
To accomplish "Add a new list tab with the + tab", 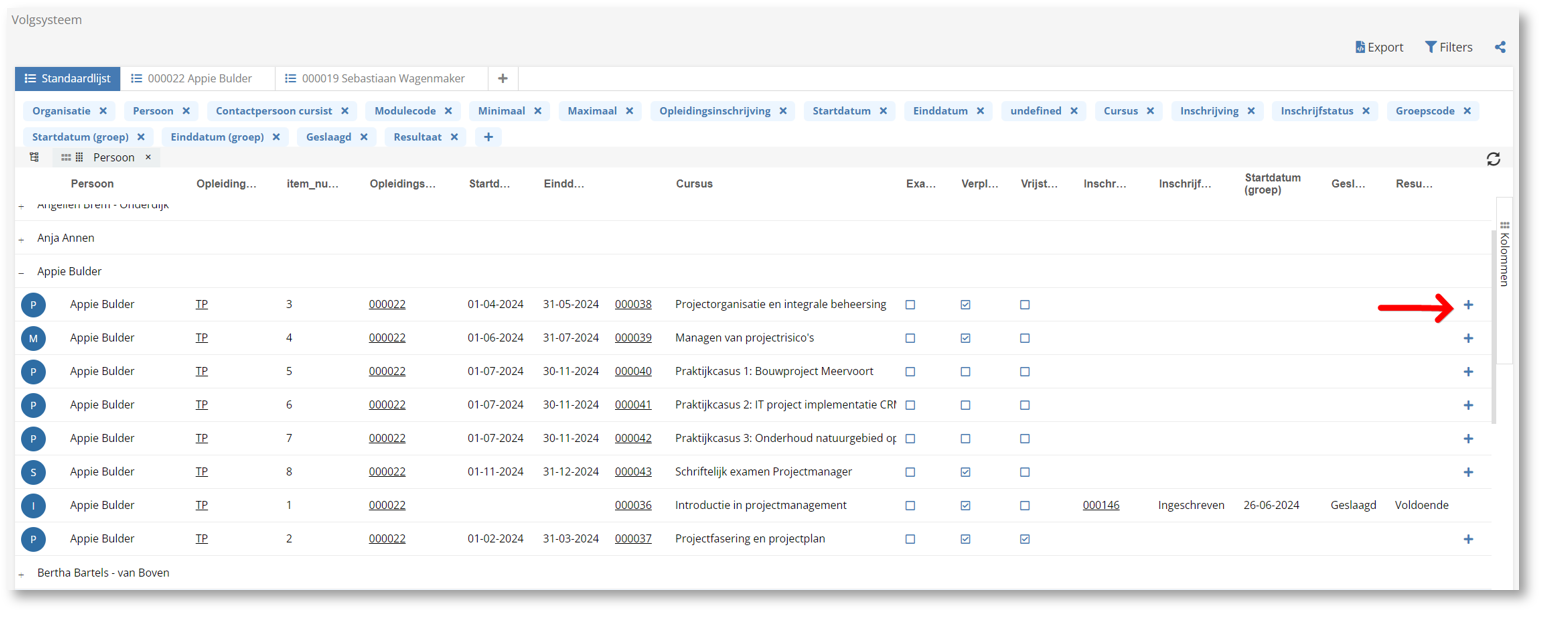I will coord(503,78).
